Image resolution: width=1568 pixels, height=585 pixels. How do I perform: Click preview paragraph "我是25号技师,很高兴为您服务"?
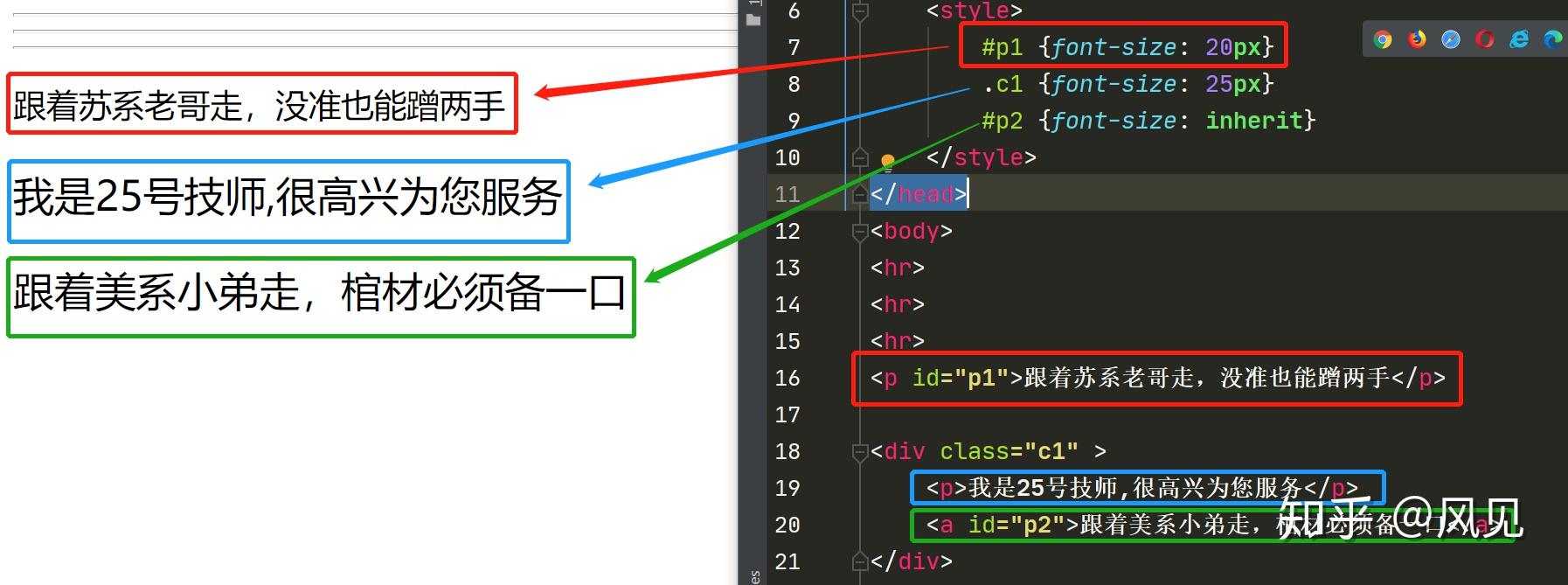[x=288, y=197]
